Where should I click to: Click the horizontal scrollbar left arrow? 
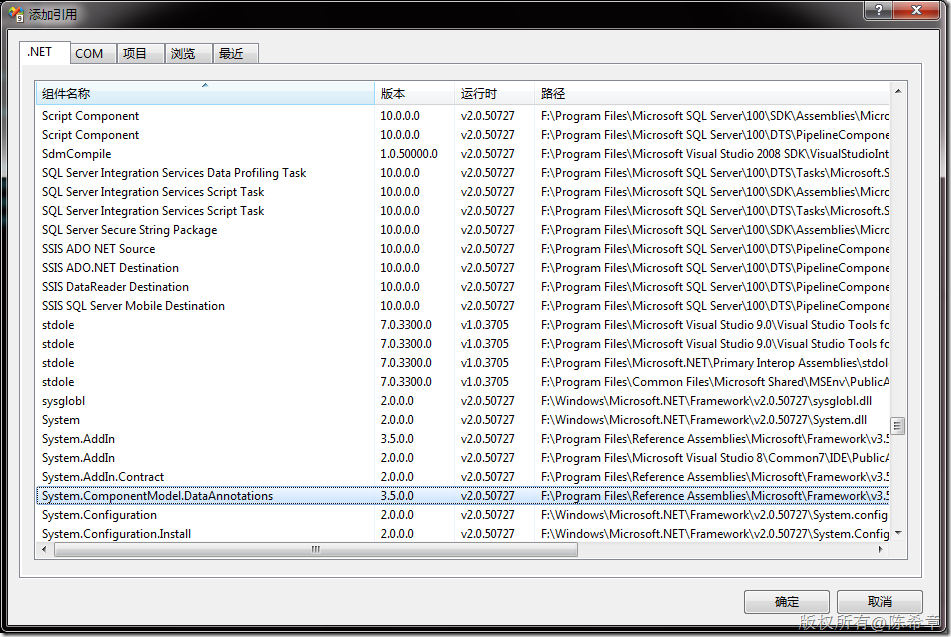click(44, 549)
